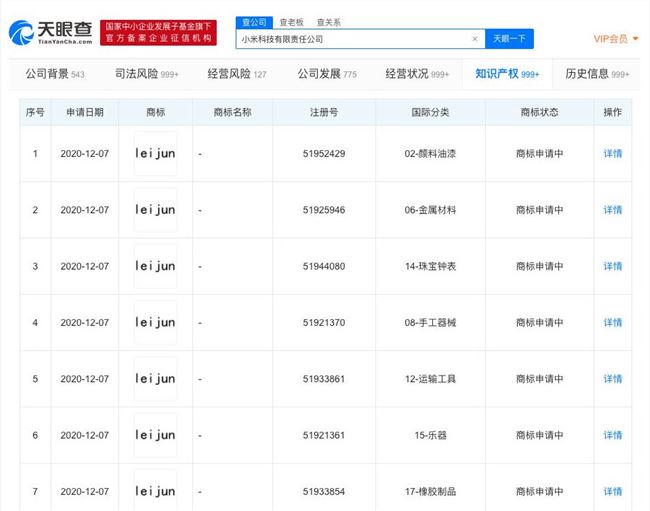650x511 pixels.
Task: Click the 08-手工器械 classification cell
Action: [x=430, y=323]
